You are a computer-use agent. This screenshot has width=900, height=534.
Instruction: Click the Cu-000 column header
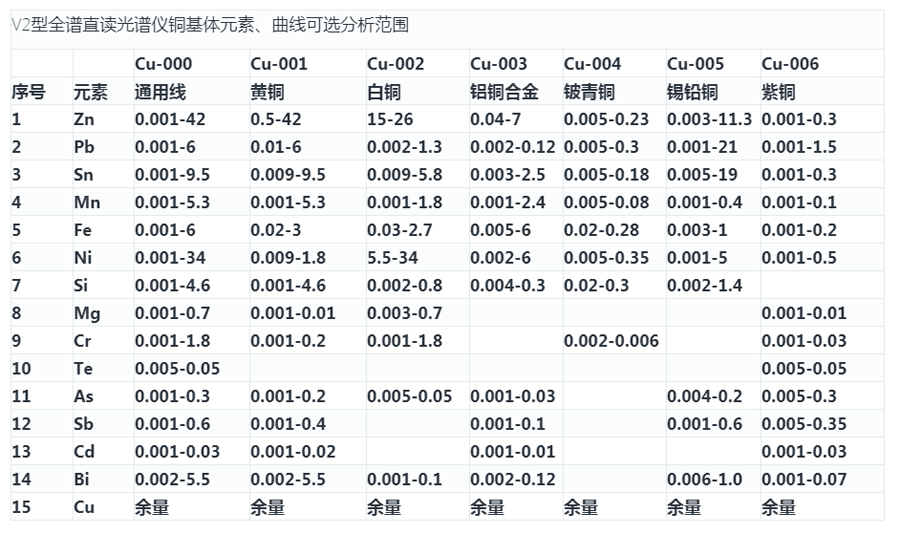click(x=163, y=64)
